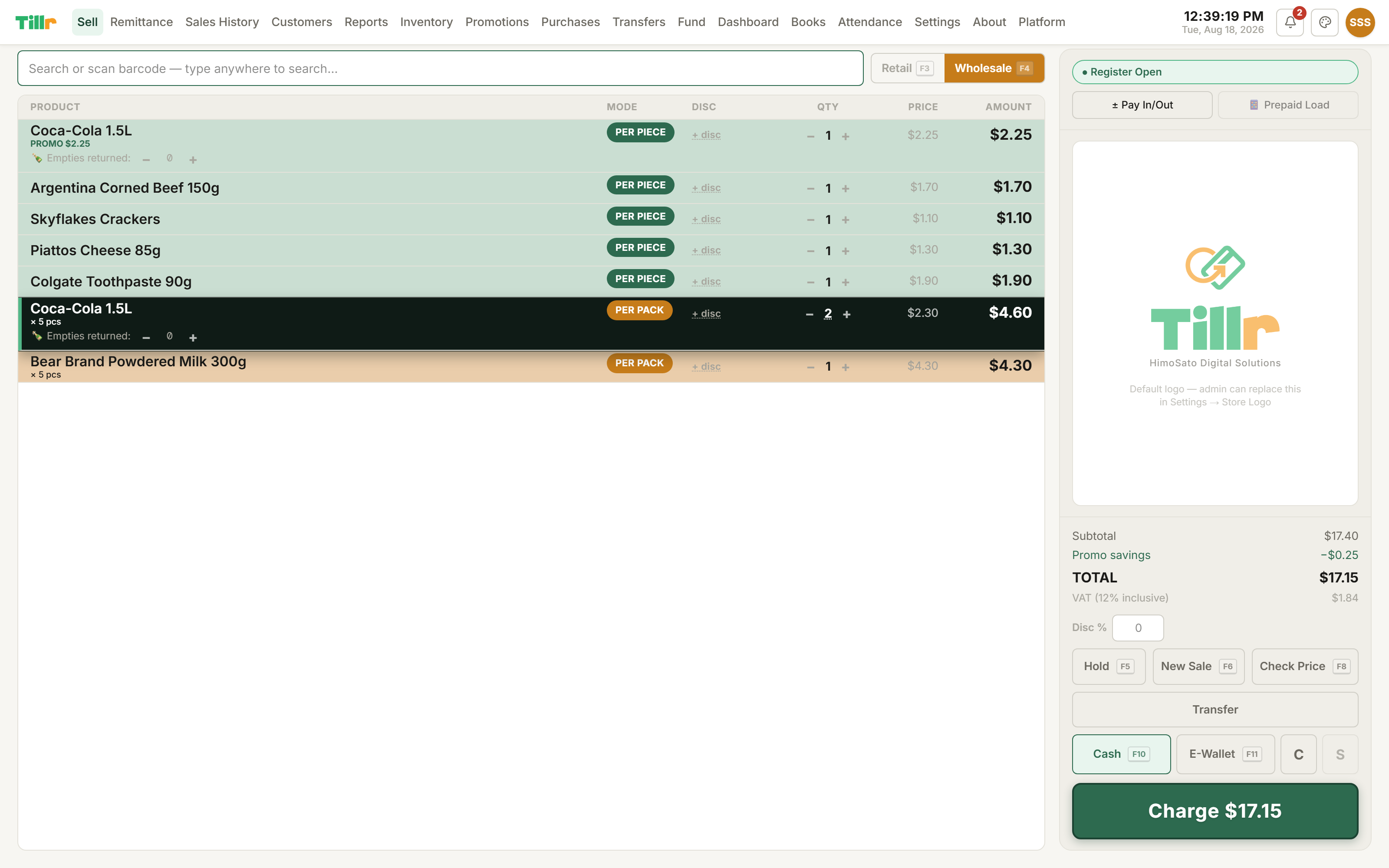Select the Sell tab
Viewport: 1389px width, 868px height.
click(x=87, y=23)
